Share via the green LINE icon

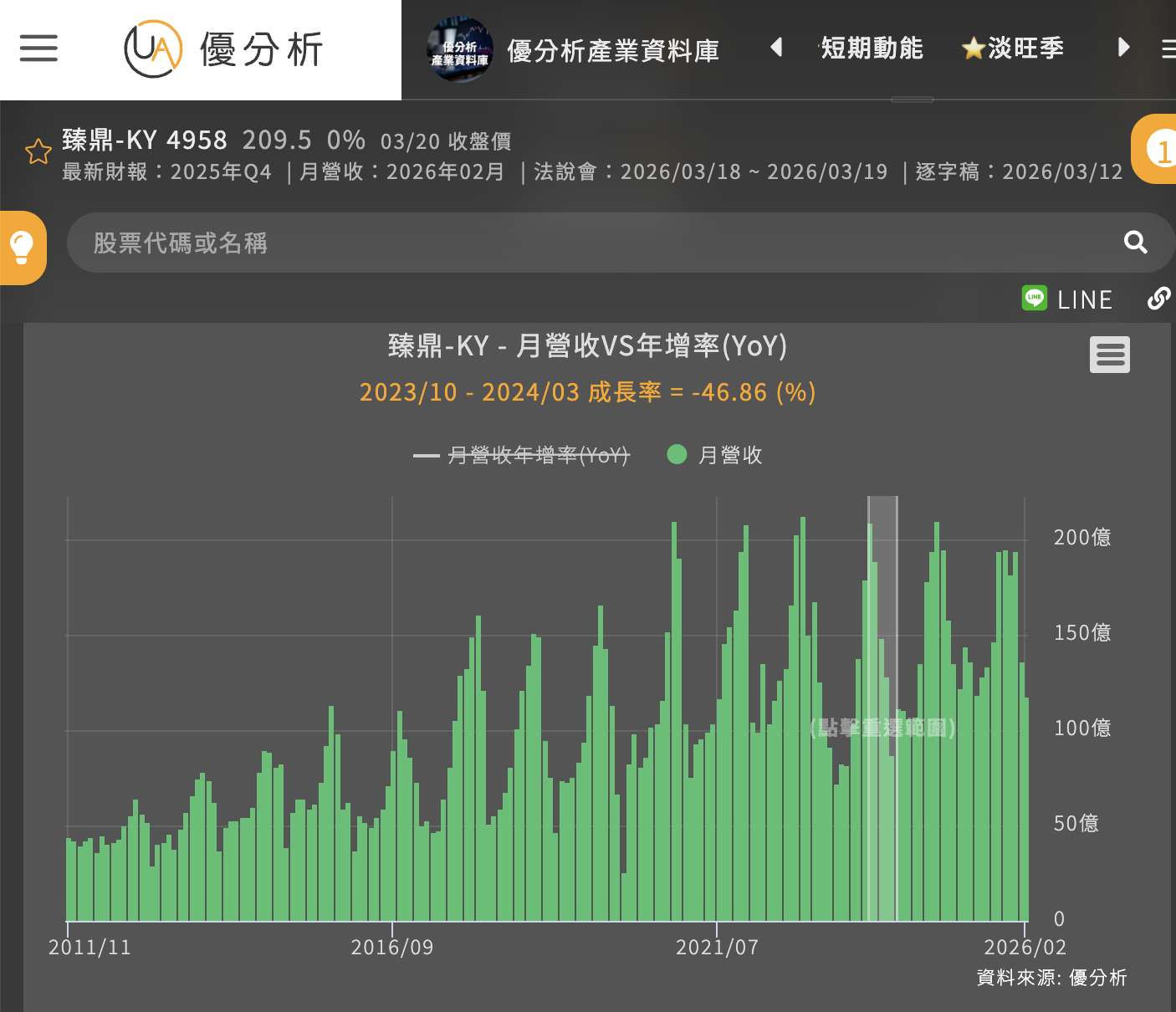pos(1035,298)
